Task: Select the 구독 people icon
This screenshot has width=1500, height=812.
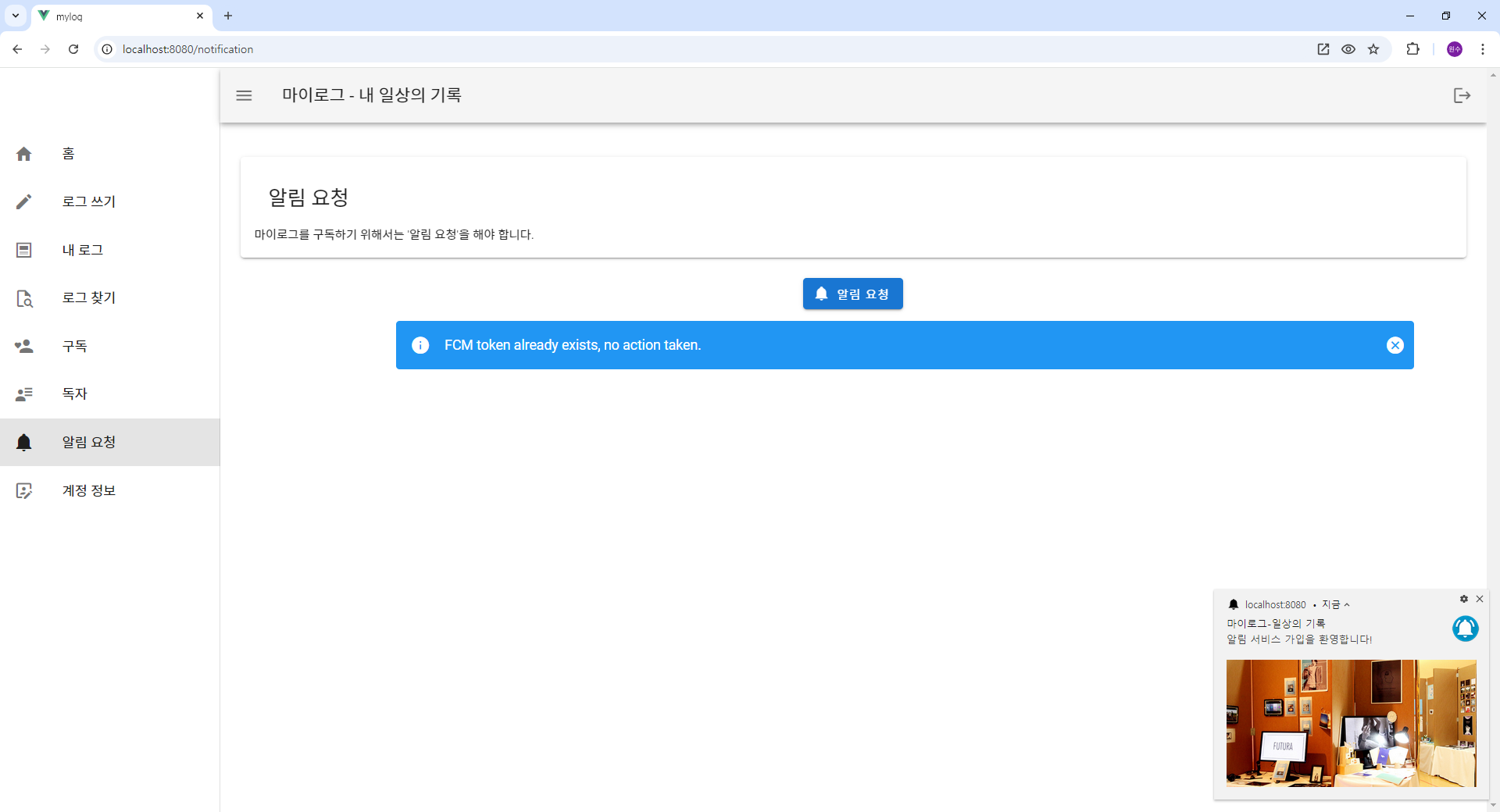Action: tap(24, 346)
